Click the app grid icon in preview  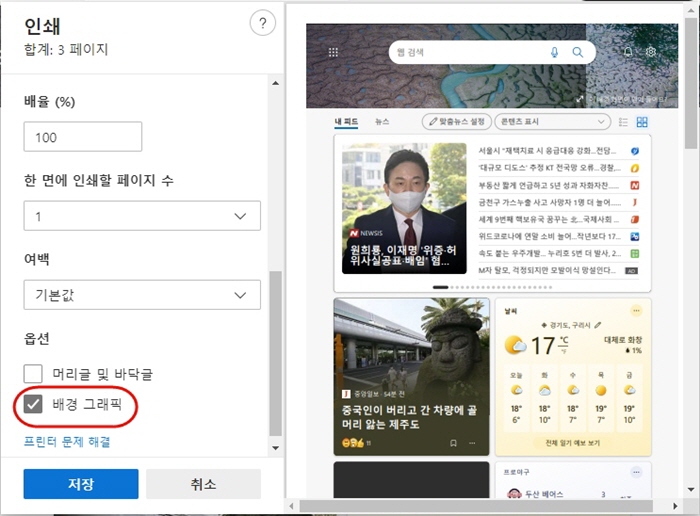click(x=333, y=53)
